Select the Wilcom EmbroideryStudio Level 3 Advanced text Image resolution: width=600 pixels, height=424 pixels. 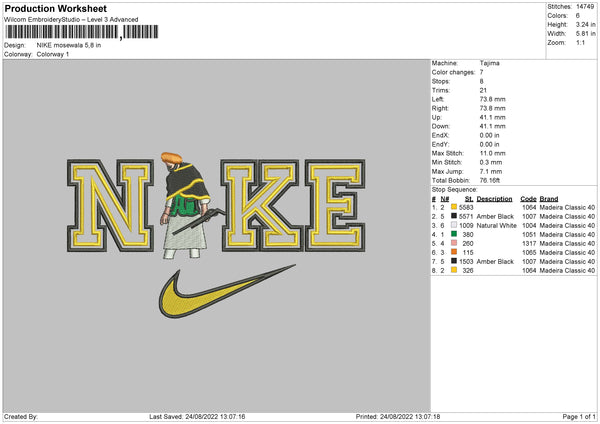coord(71,20)
